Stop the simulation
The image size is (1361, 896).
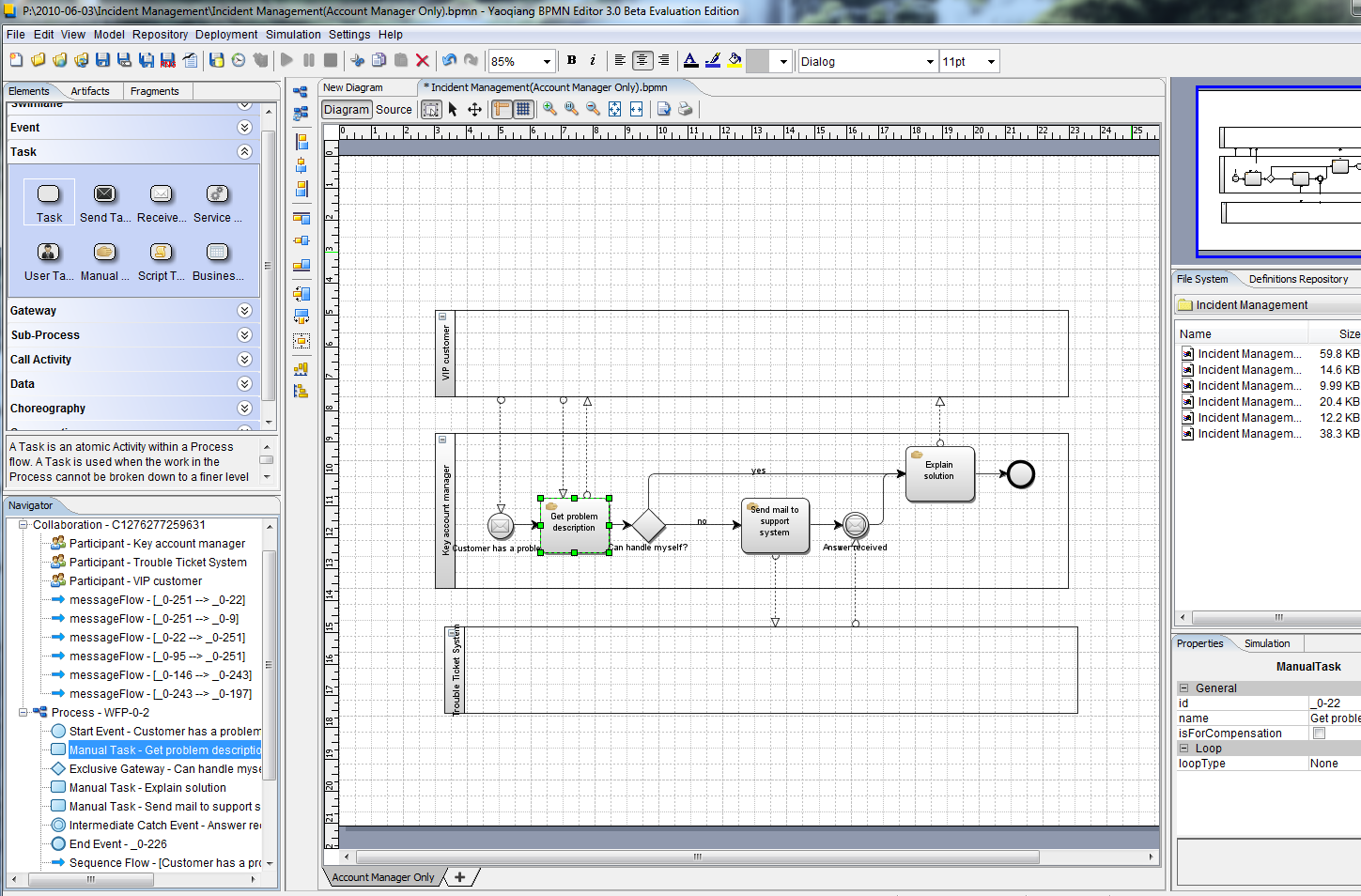(x=331, y=60)
